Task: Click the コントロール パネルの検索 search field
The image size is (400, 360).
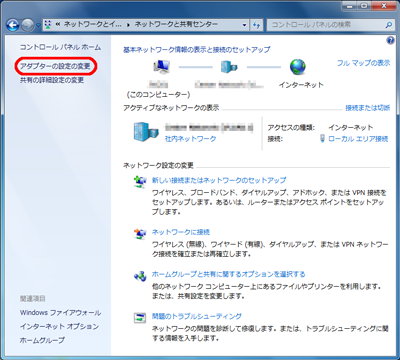Action: (x=326, y=25)
